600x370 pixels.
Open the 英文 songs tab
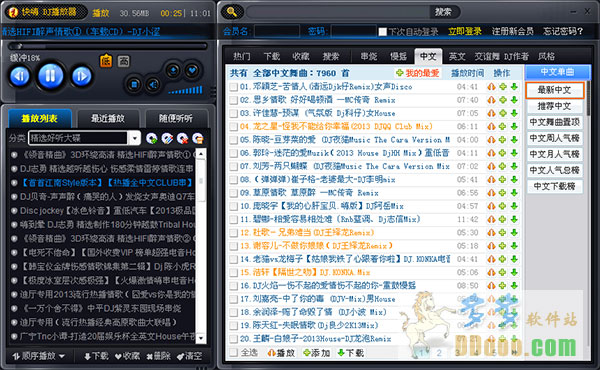pyautogui.click(x=457, y=57)
